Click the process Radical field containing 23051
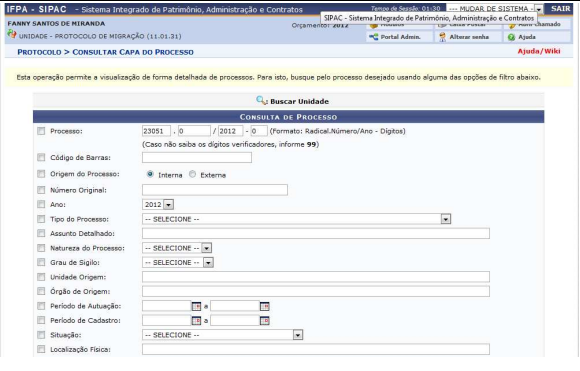The image size is (580, 371). click(x=156, y=131)
